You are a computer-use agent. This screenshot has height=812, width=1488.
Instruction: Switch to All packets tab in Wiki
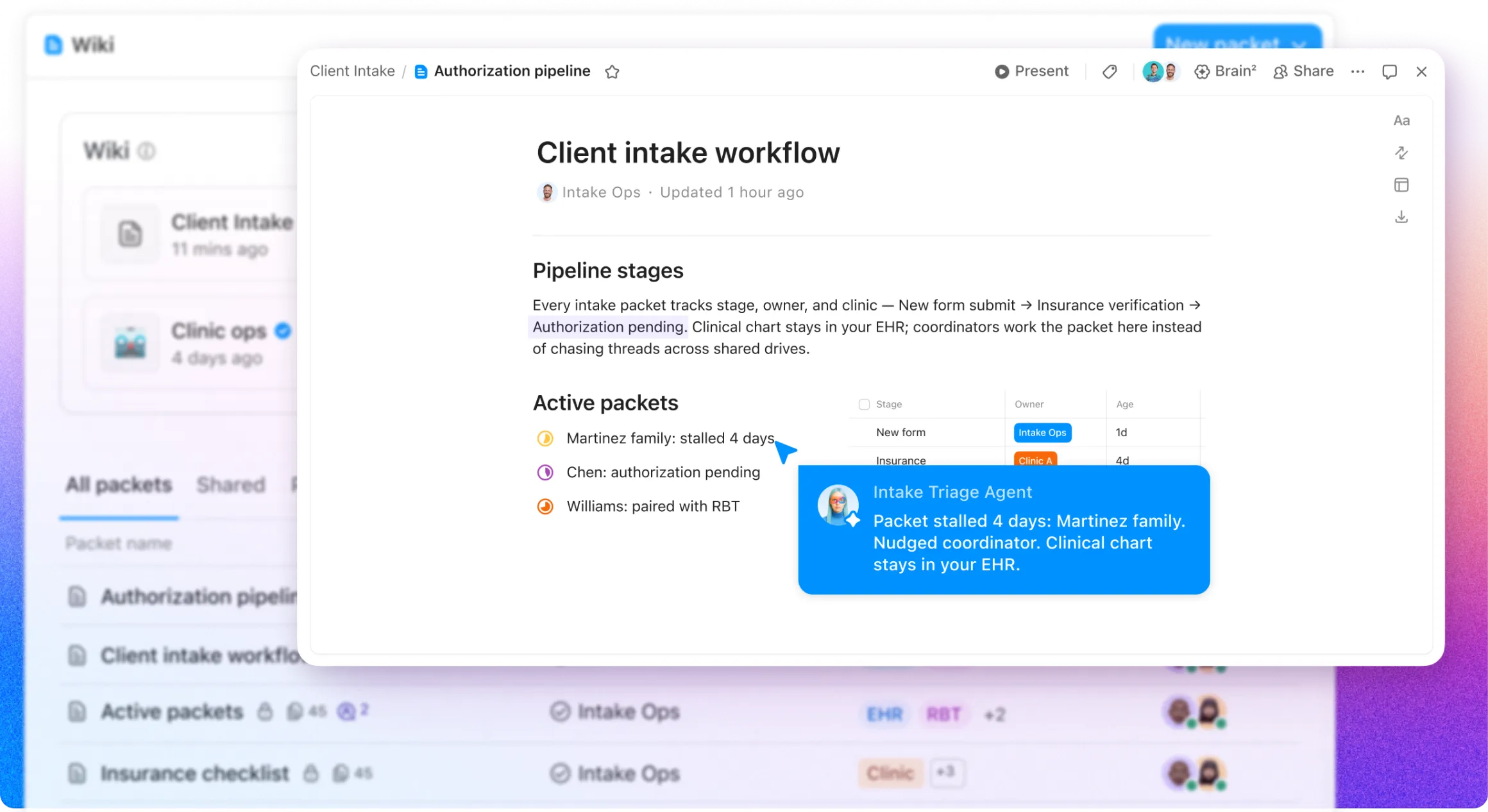[119, 484]
